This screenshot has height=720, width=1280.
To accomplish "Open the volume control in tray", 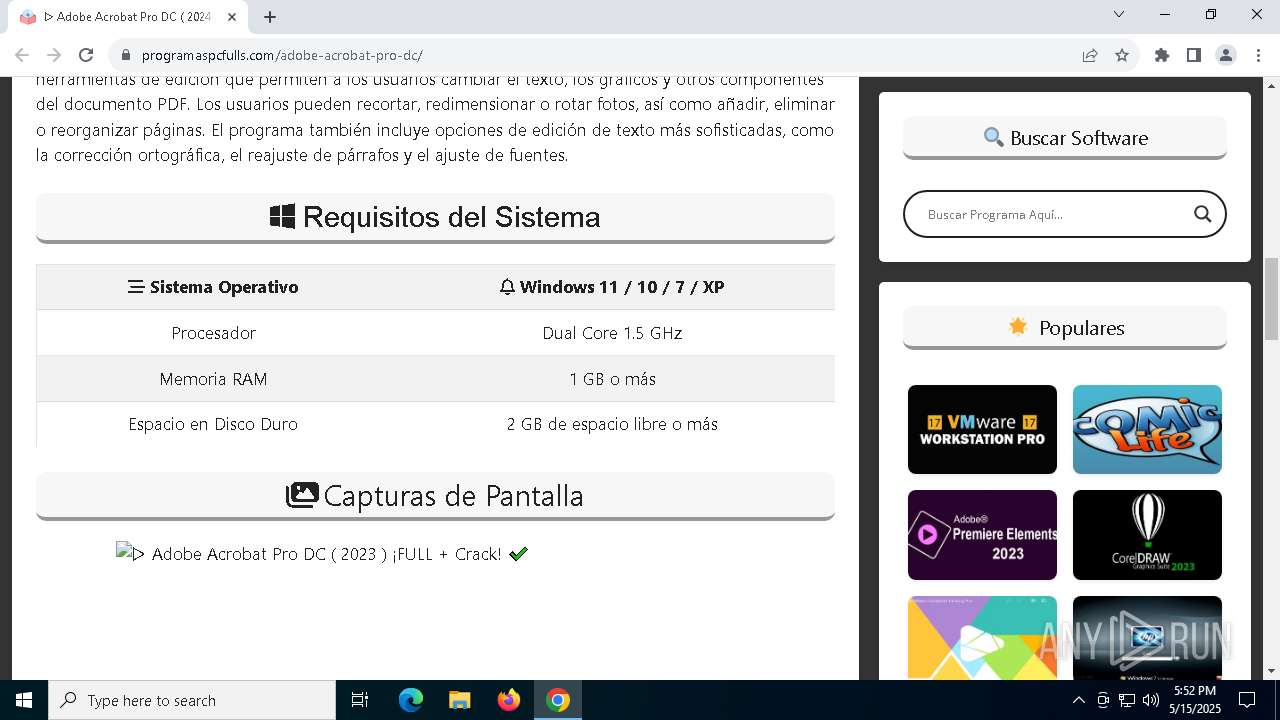I will tap(1151, 700).
